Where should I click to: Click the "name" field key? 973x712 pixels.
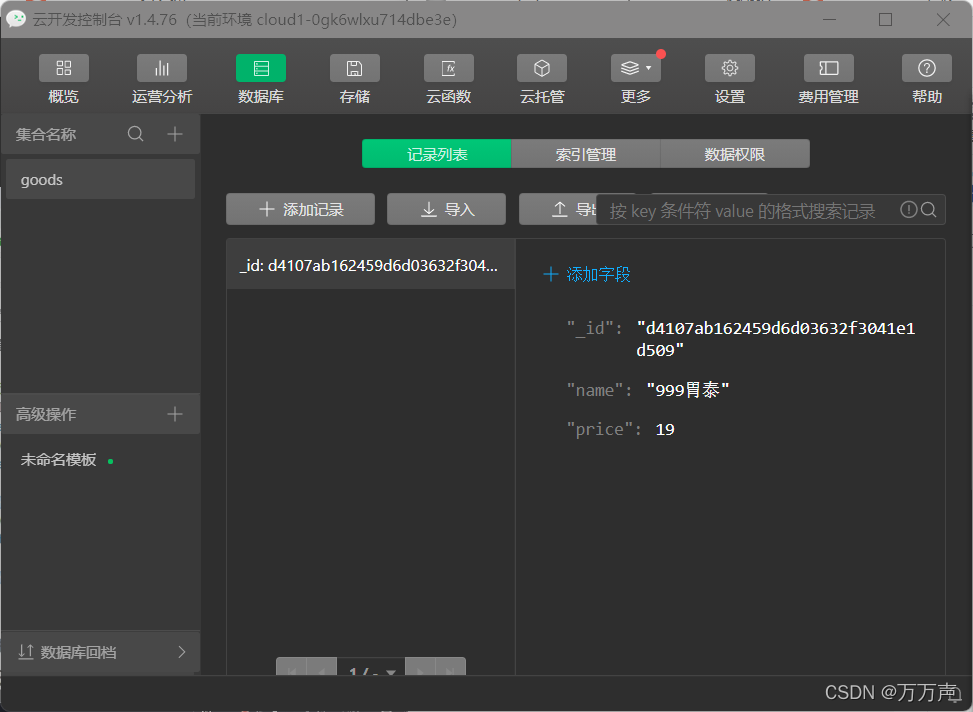point(594,390)
